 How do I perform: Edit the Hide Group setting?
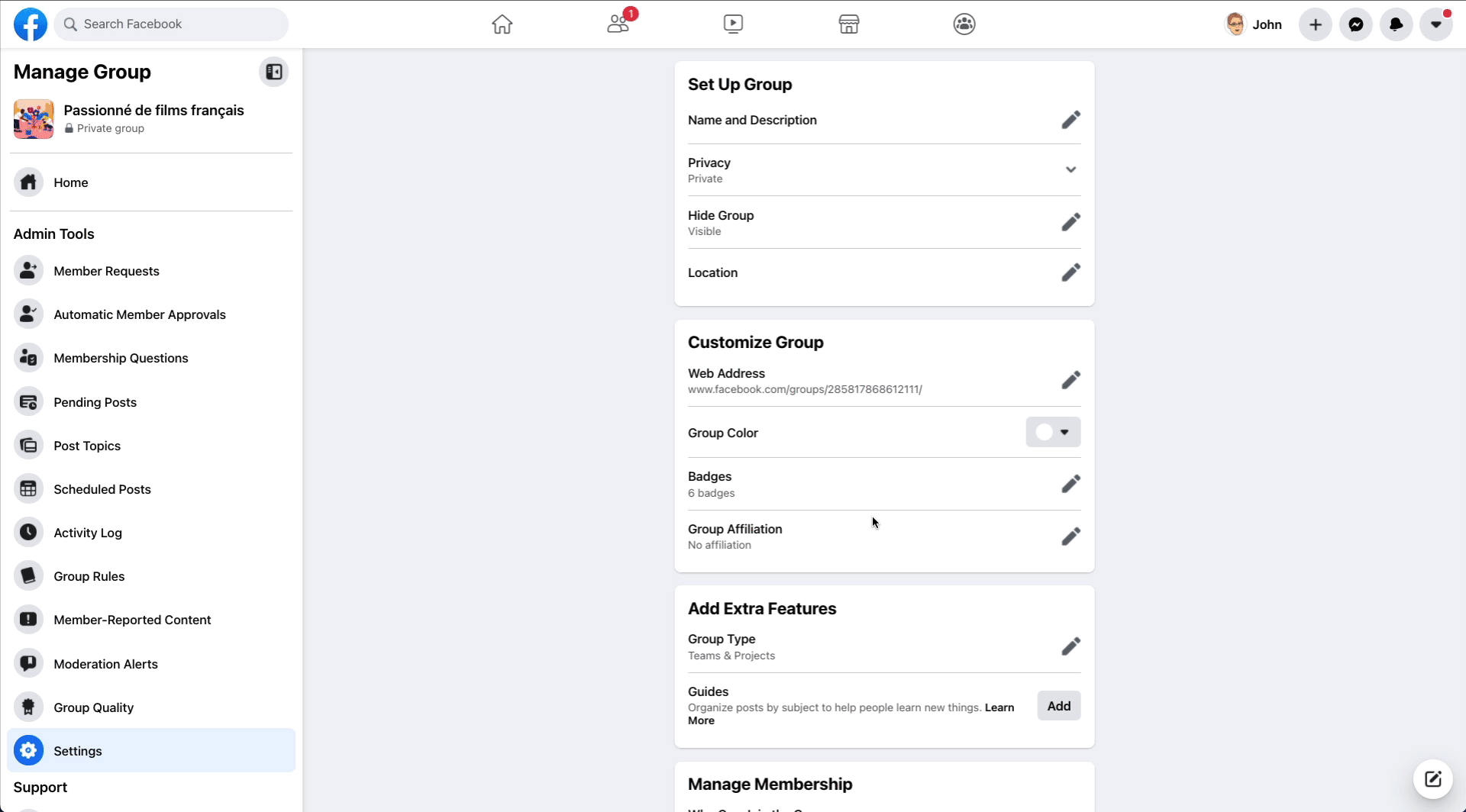pyautogui.click(x=1070, y=222)
